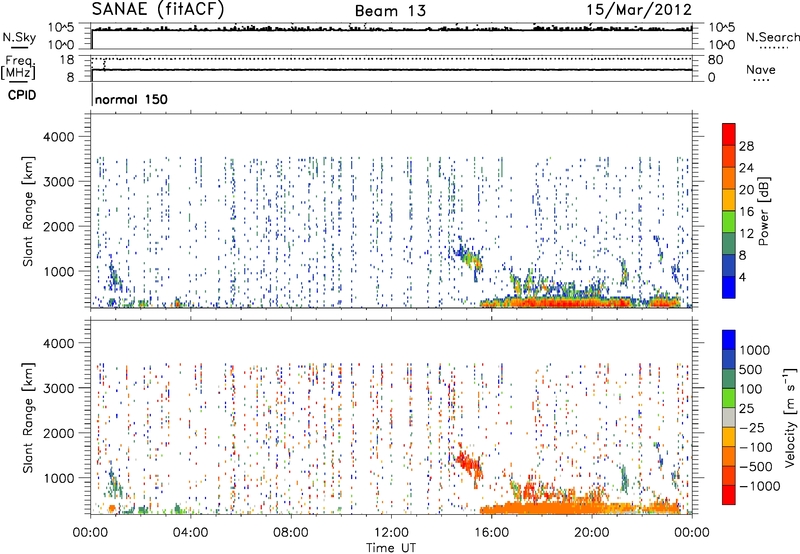Click the 08:00 time tick label
The height and width of the screenshot is (554, 800).
[x=291, y=533]
